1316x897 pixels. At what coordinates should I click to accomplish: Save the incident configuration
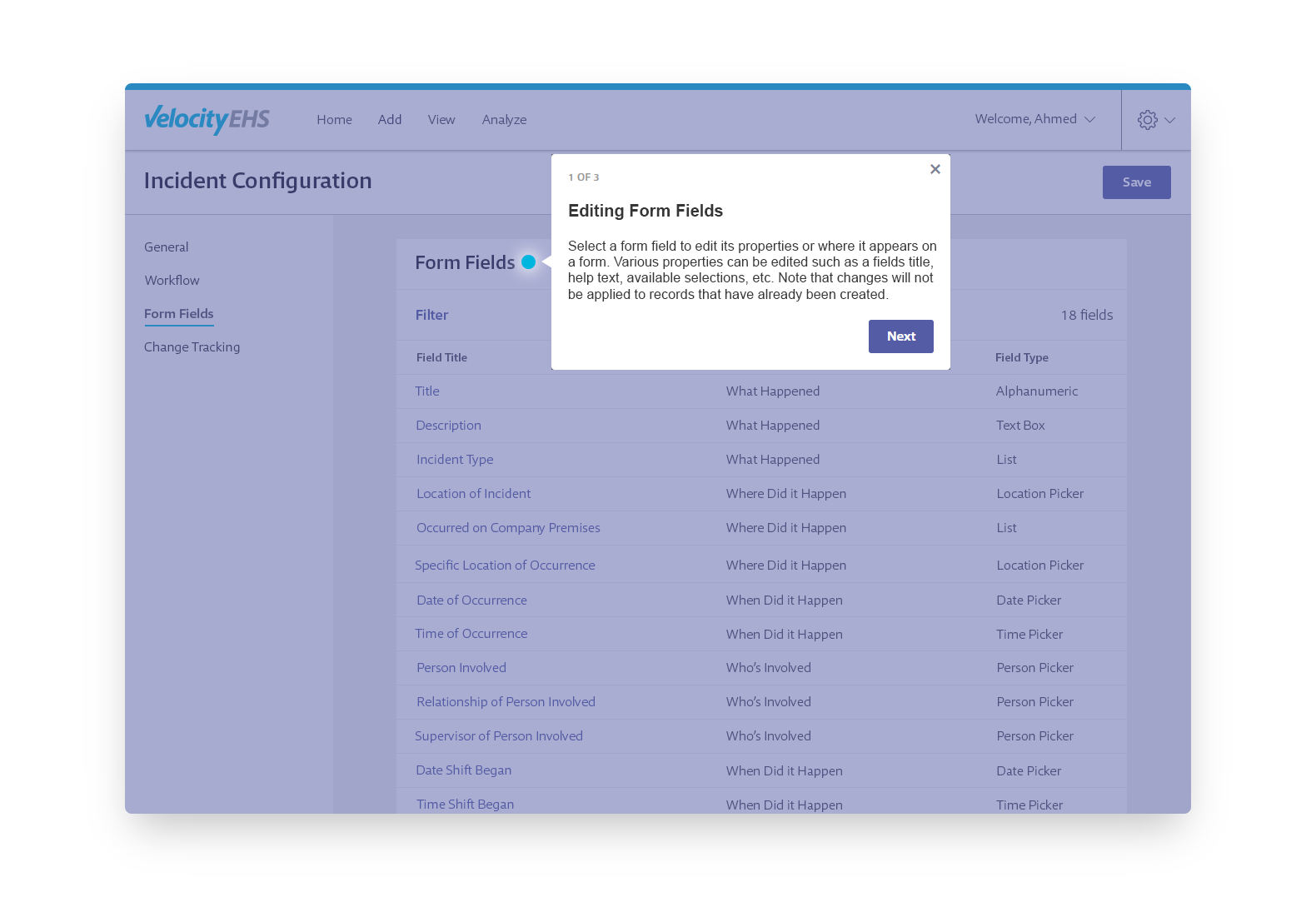(x=1136, y=182)
